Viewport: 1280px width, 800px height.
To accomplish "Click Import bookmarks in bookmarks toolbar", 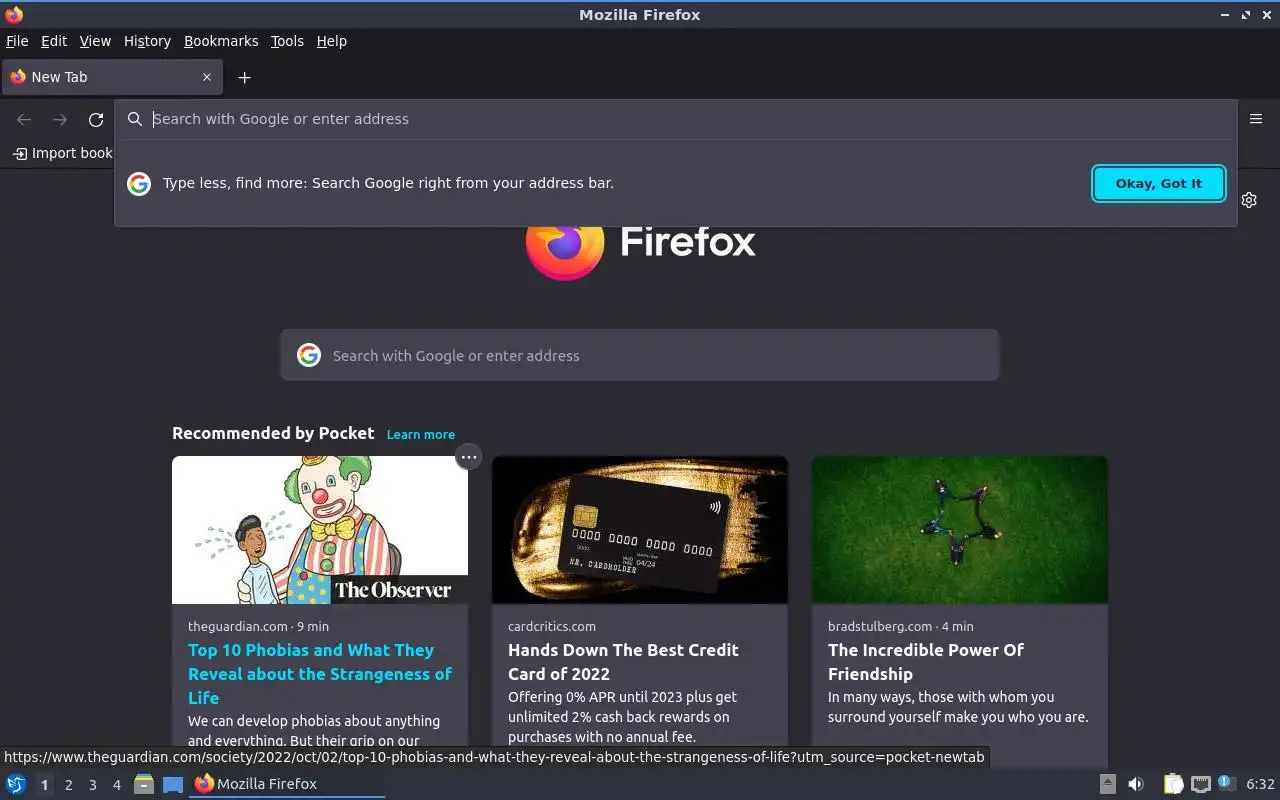I will tap(62, 153).
